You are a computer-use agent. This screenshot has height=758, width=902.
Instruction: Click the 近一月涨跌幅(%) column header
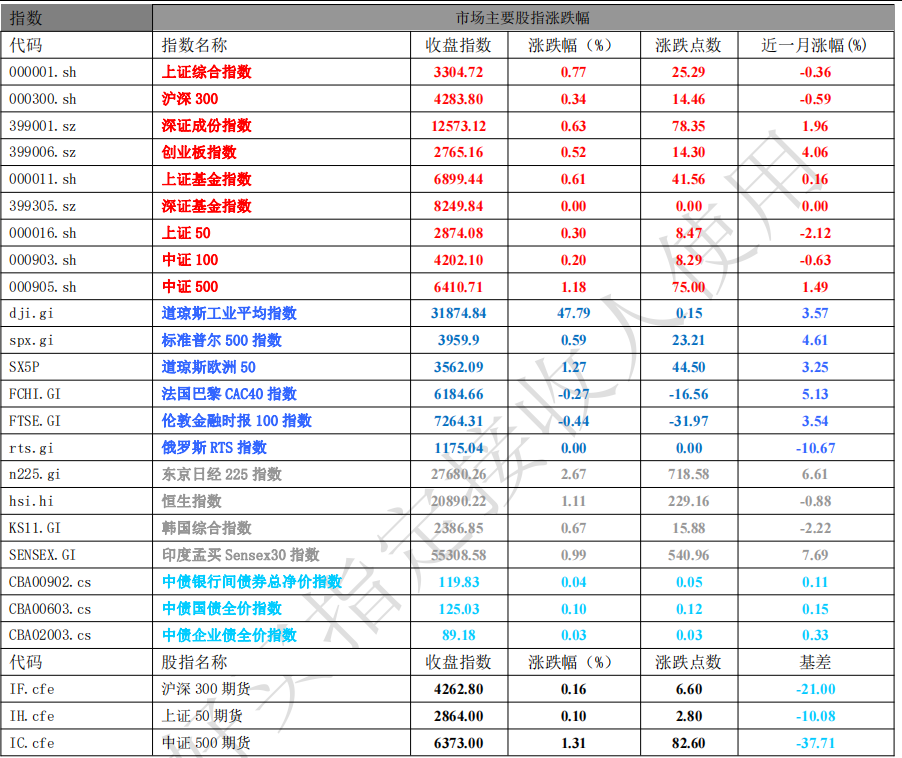[x=814, y=45]
